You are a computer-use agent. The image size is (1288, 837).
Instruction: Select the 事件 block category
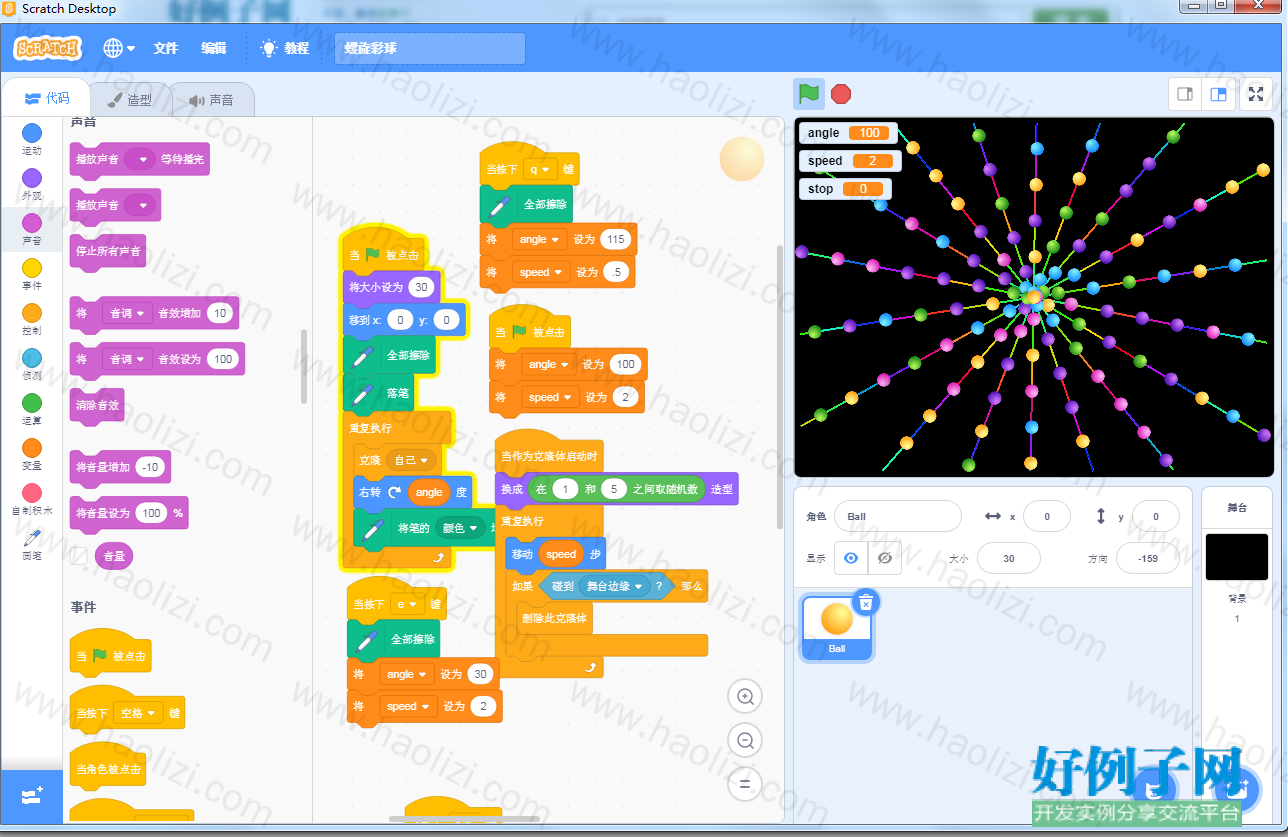click(x=32, y=274)
